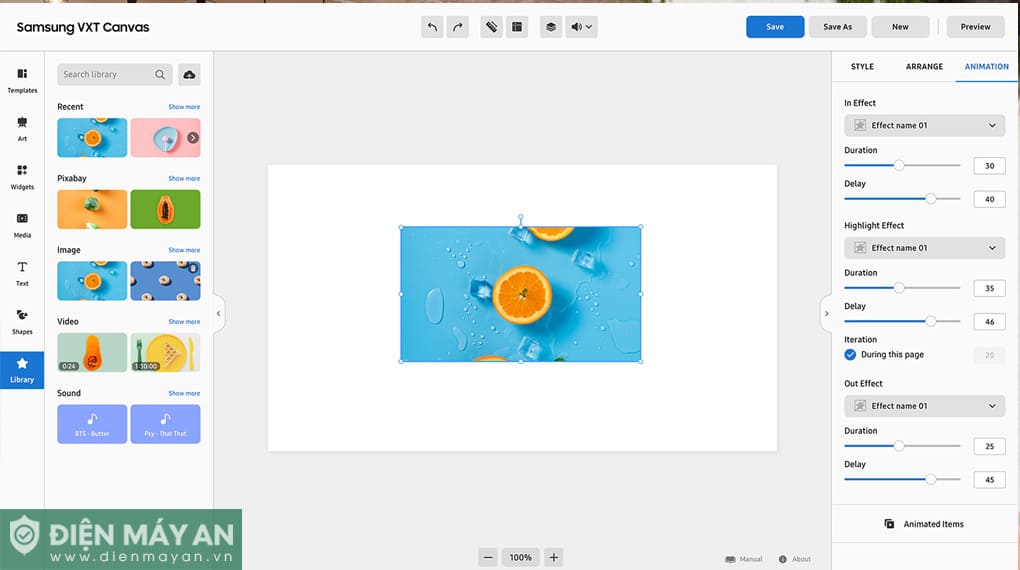Open the Out Effect dropdown
Image resolution: width=1020 pixels, height=570 pixels.
coord(924,406)
